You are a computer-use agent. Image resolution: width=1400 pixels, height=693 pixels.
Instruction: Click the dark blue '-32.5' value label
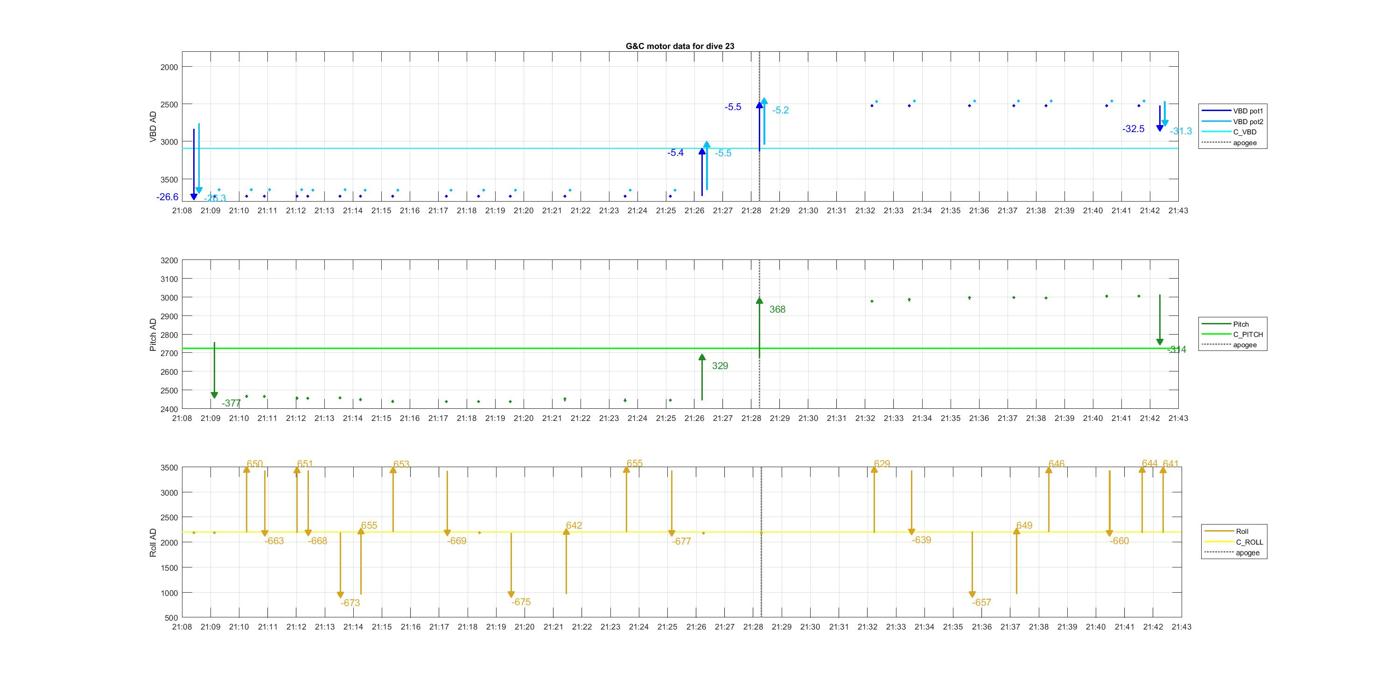click(x=1133, y=129)
